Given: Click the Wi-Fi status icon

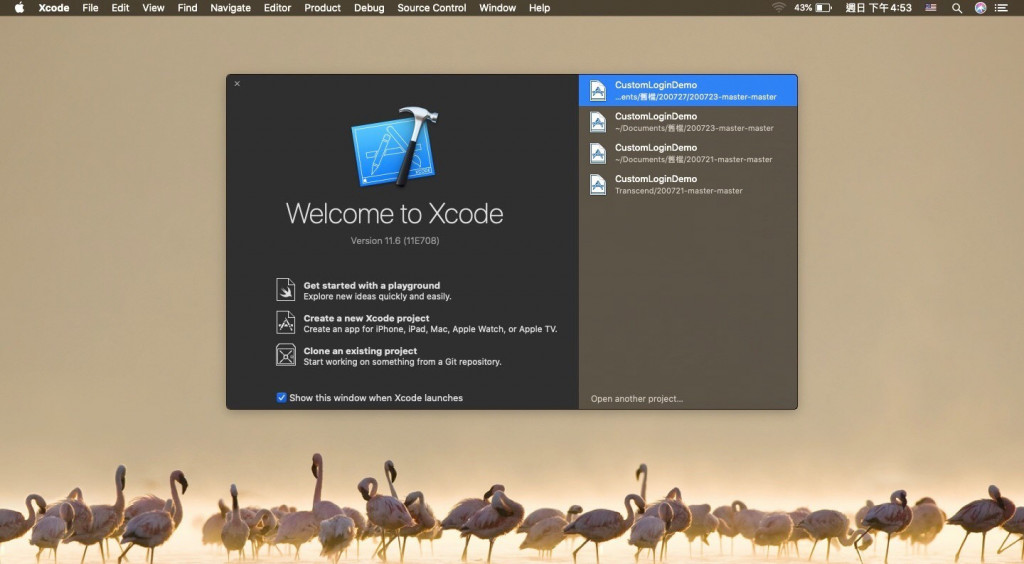Looking at the screenshot, I should pos(778,8).
